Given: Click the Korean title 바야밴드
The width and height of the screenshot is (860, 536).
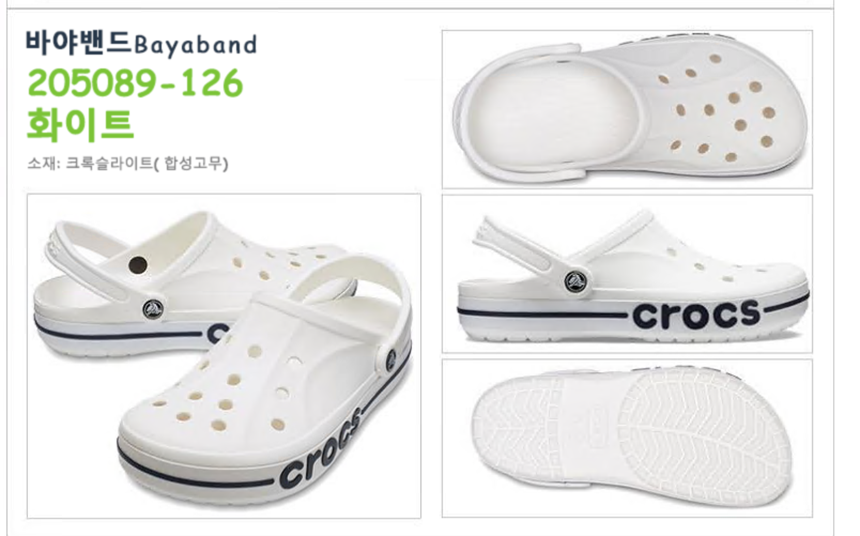Looking at the screenshot, I should [78, 42].
